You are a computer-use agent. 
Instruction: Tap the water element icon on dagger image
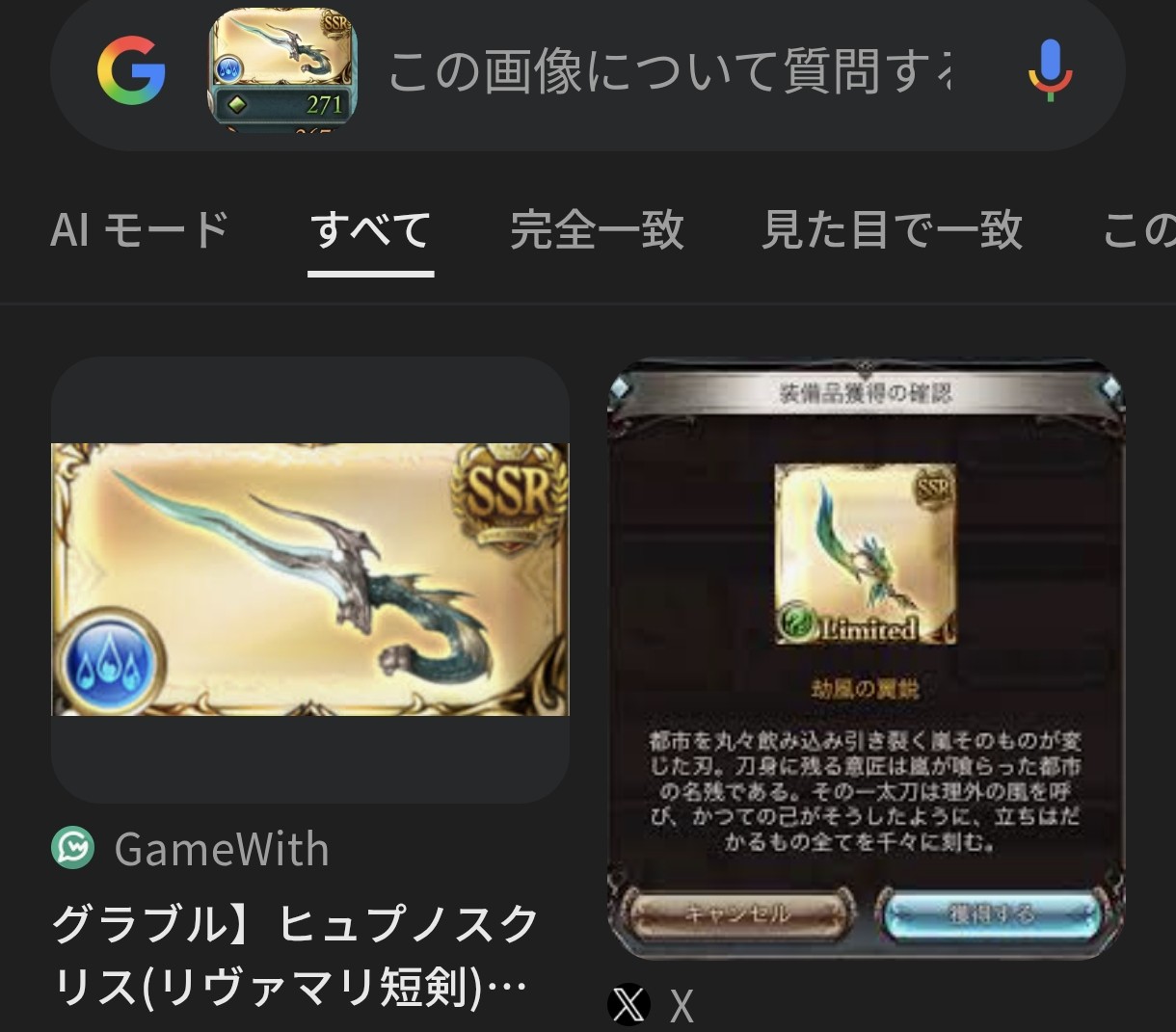[109, 660]
